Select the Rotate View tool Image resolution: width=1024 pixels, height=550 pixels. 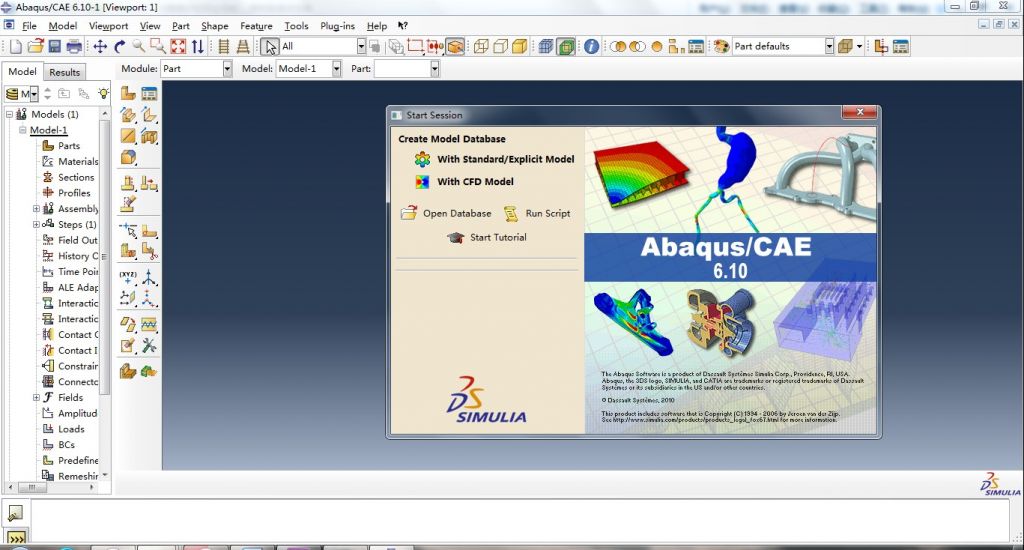[120, 46]
